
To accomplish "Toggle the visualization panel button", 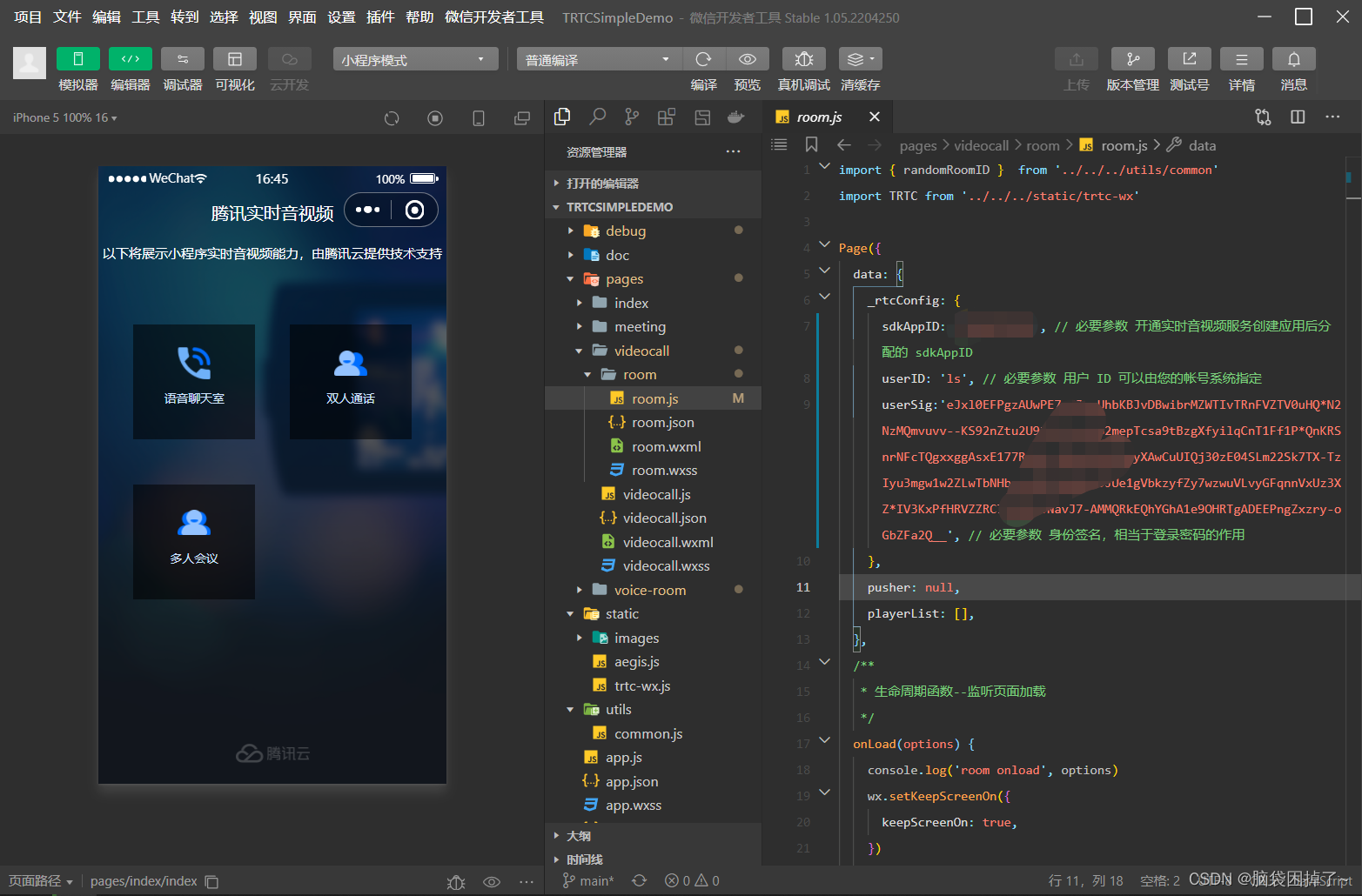I will [x=235, y=58].
